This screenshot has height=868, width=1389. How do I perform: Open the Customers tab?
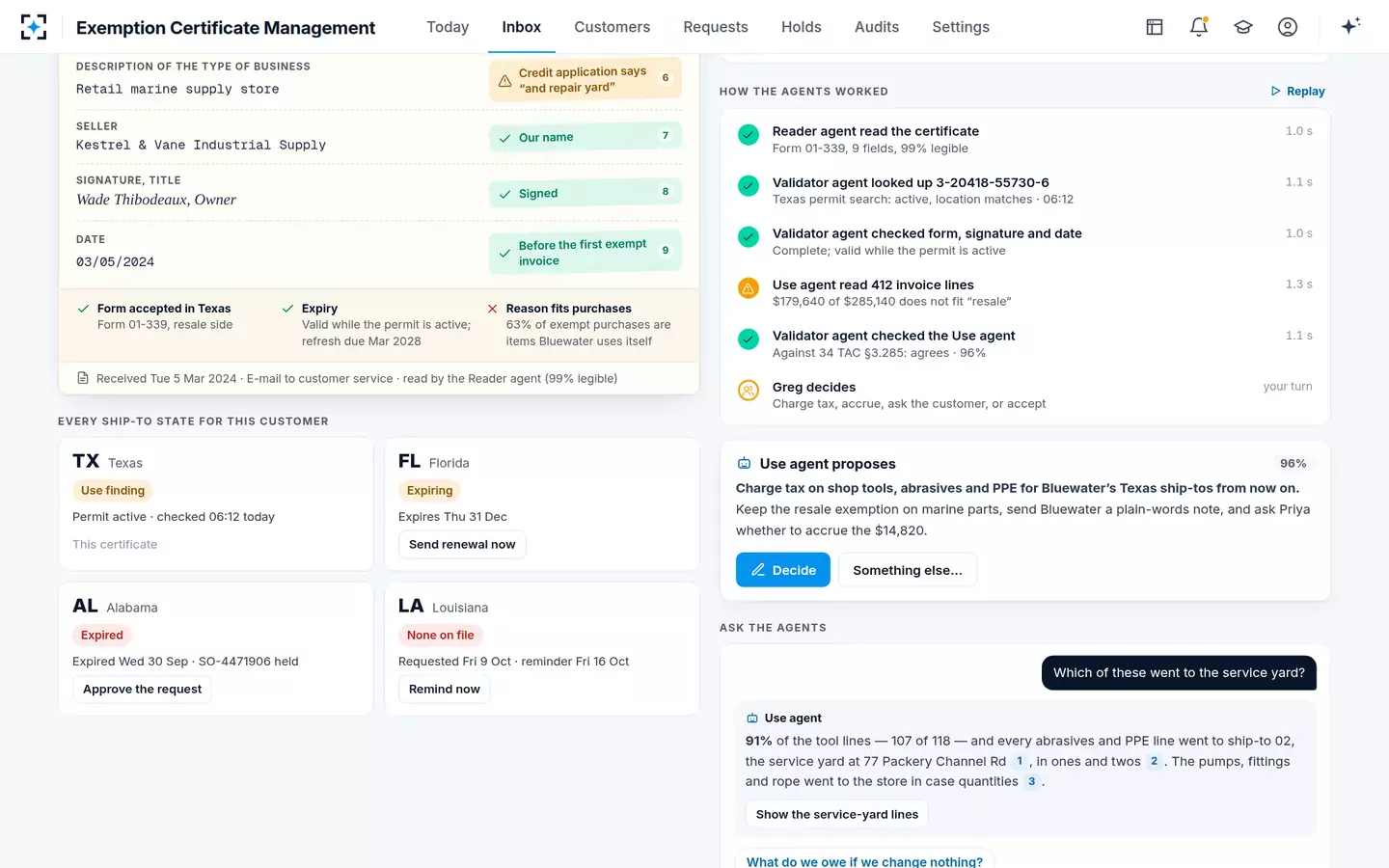tap(613, 27)
